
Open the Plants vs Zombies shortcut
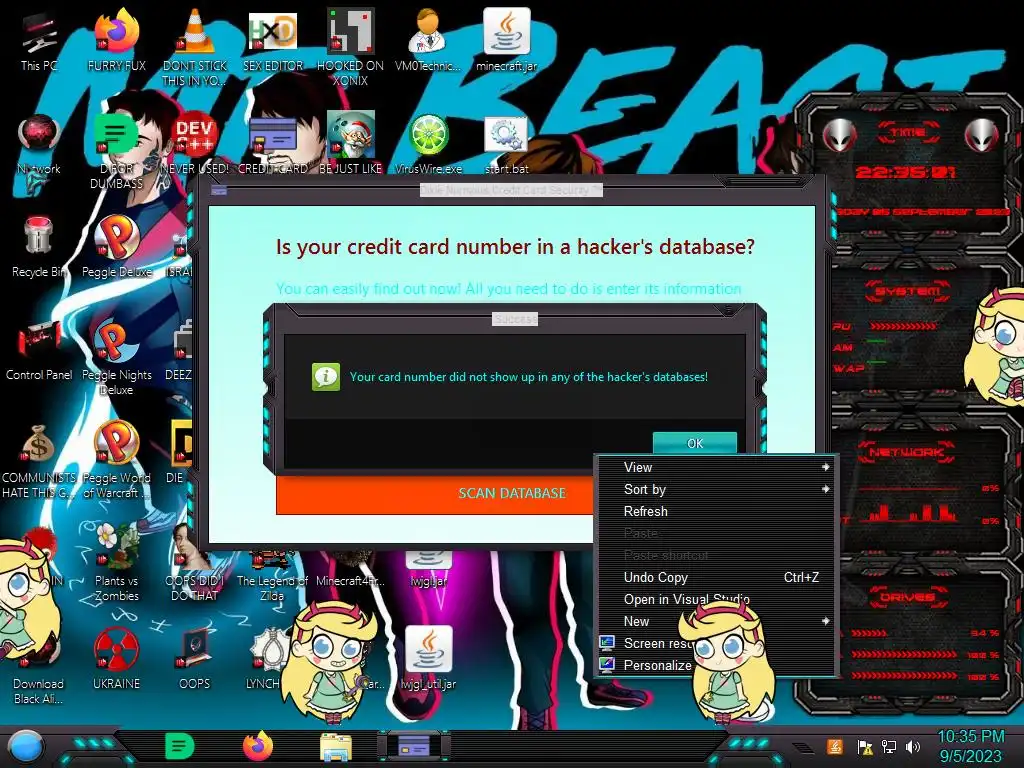[x=116, y=563]
